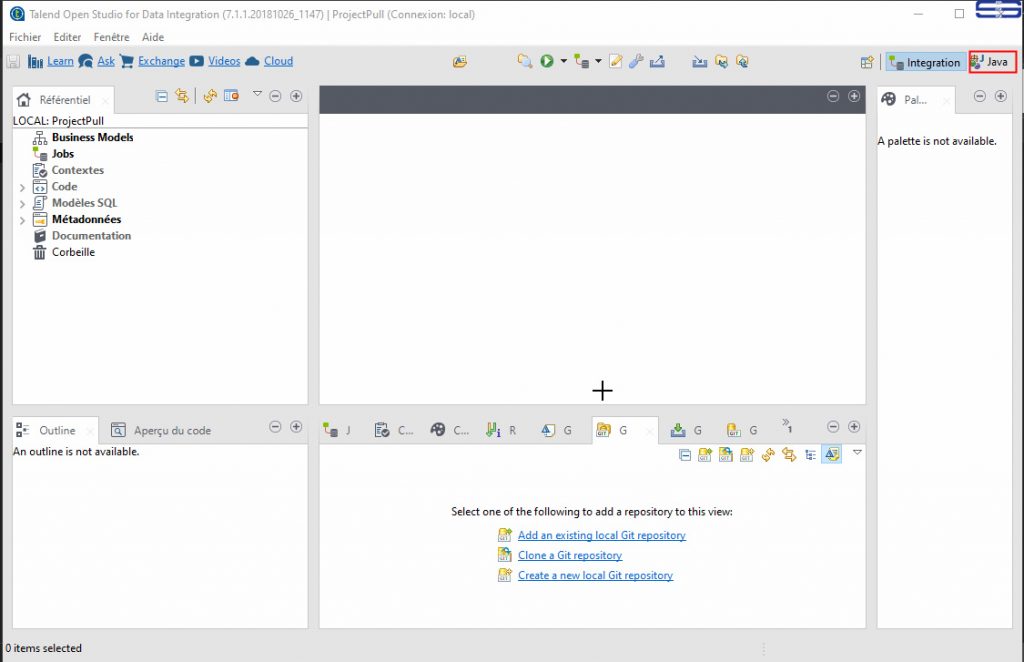The image size is (1024, 662).
Task: Click the filter settings icon in Référentiel panel
Action: (x=231, y=96)
